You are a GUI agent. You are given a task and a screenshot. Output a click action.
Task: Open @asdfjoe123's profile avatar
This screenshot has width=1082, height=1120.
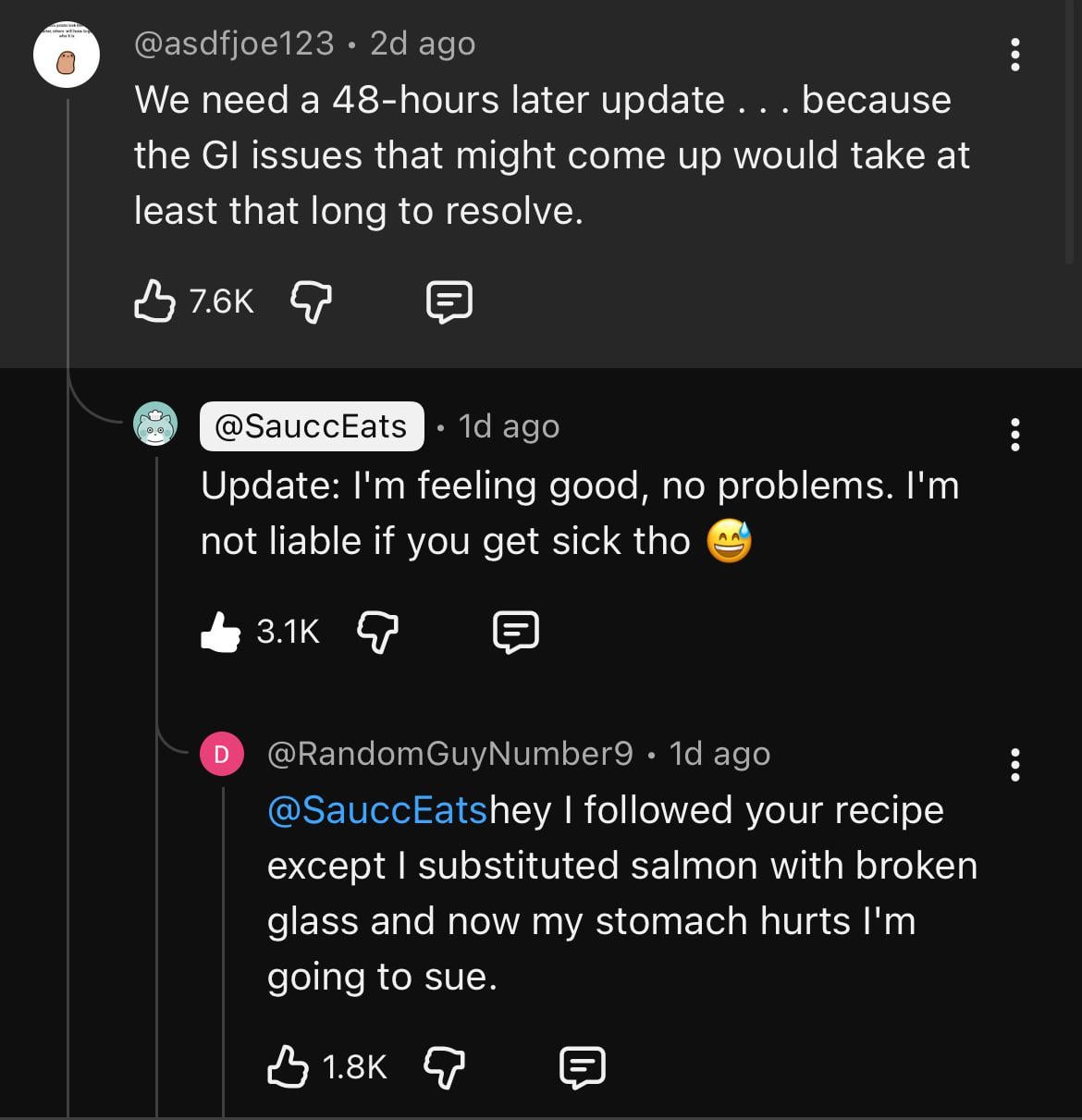click(x=67, y=55)
